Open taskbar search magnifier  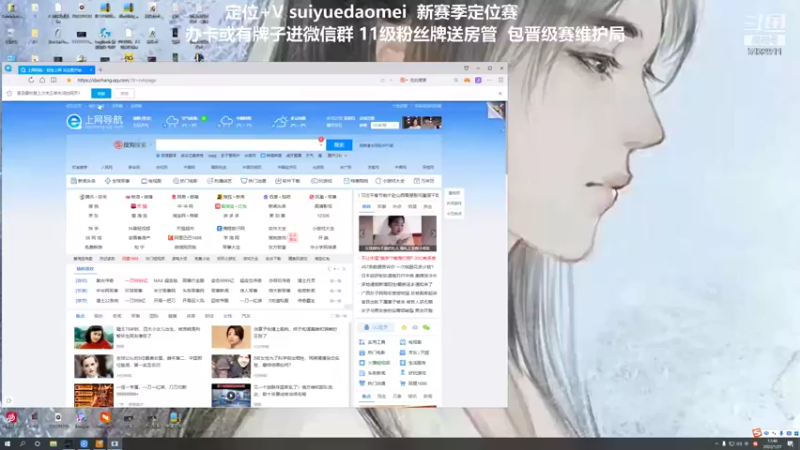click(x=22, y=444)
